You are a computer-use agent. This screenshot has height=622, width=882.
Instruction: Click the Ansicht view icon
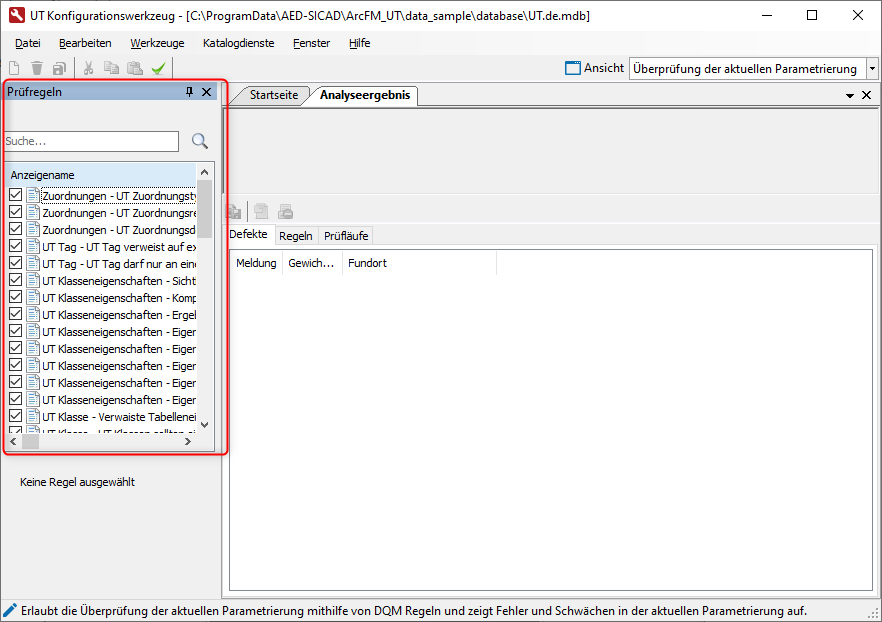coord(573,68)
